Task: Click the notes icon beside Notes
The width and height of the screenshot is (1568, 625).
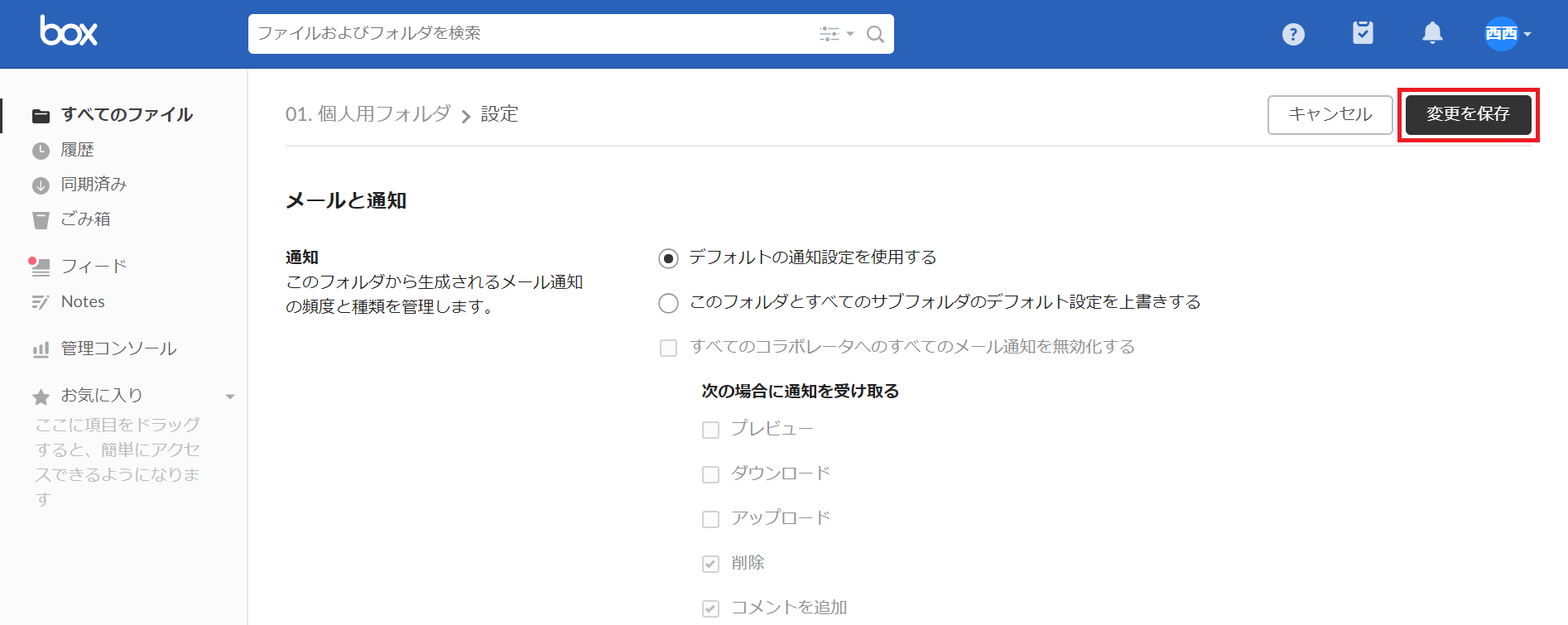Action: coord(41,302)
